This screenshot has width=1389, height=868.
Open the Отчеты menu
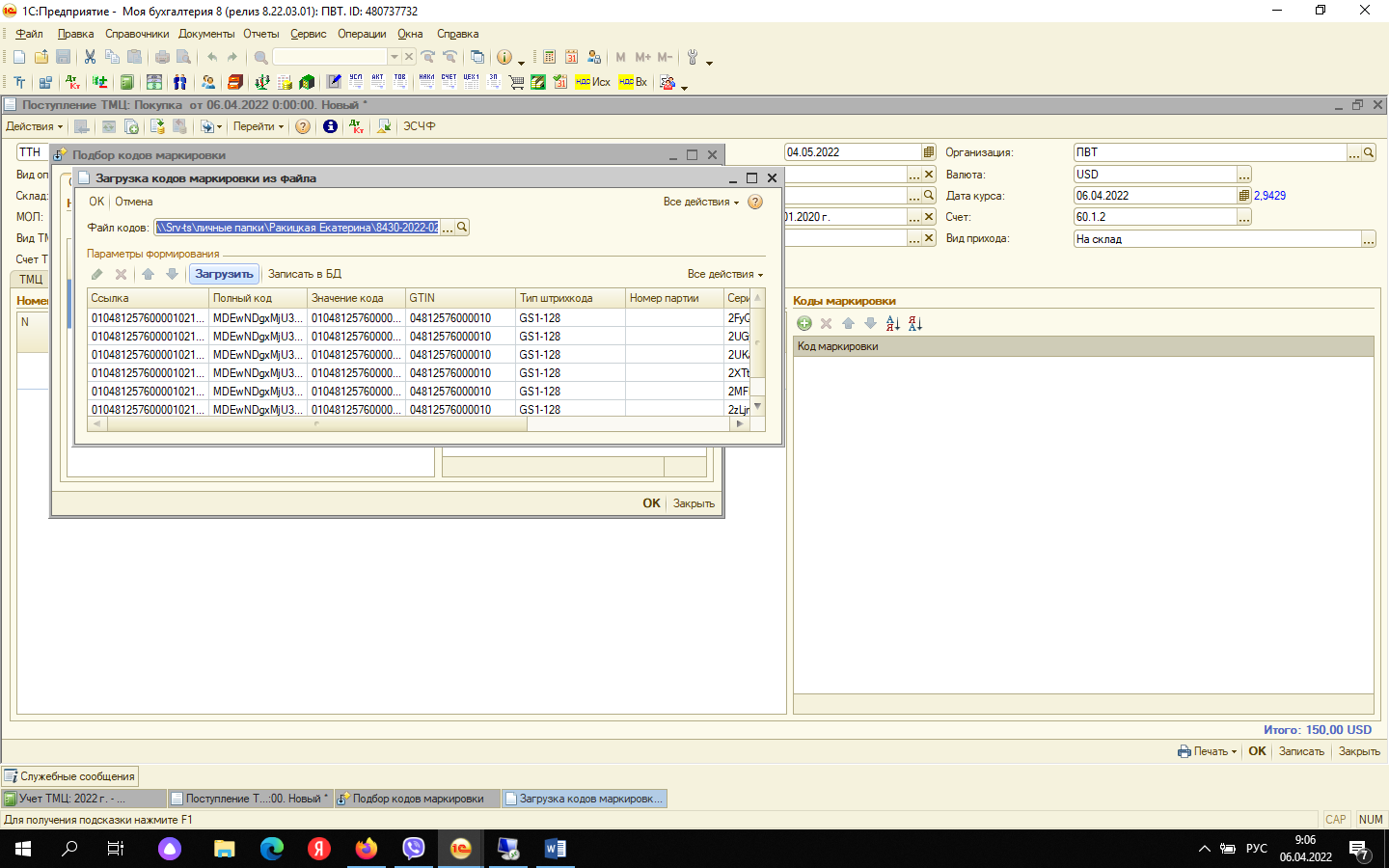click(260, 34)
